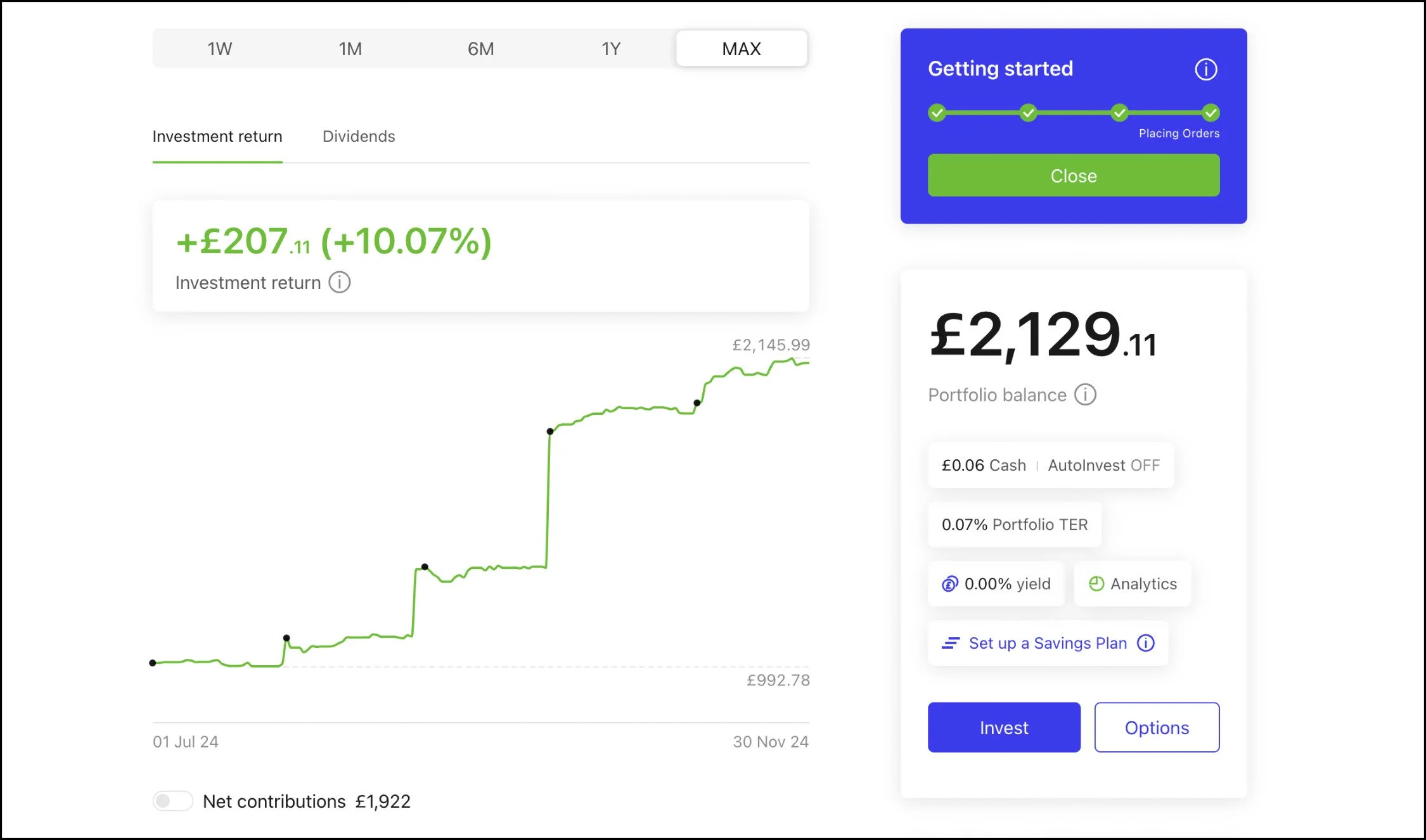Image resolution: width=1426 pixels, height=840 pixels.
Task: Click the Placing Orders green checkmark step
Action: (1211, 113)
